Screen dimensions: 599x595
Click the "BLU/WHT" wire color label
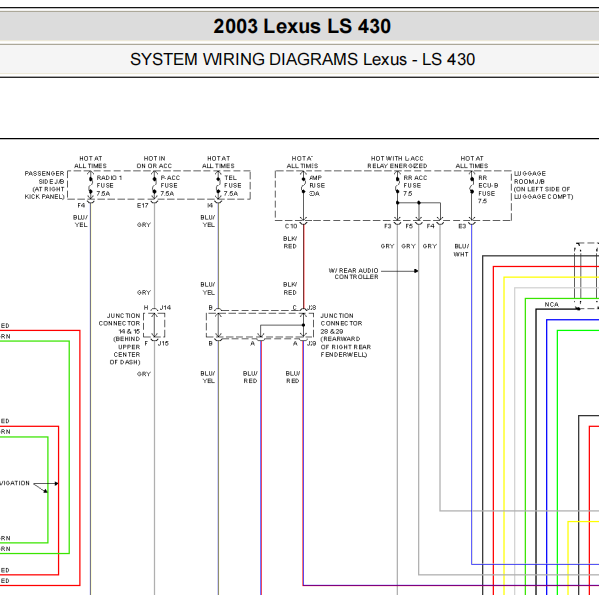coord(461,250)
